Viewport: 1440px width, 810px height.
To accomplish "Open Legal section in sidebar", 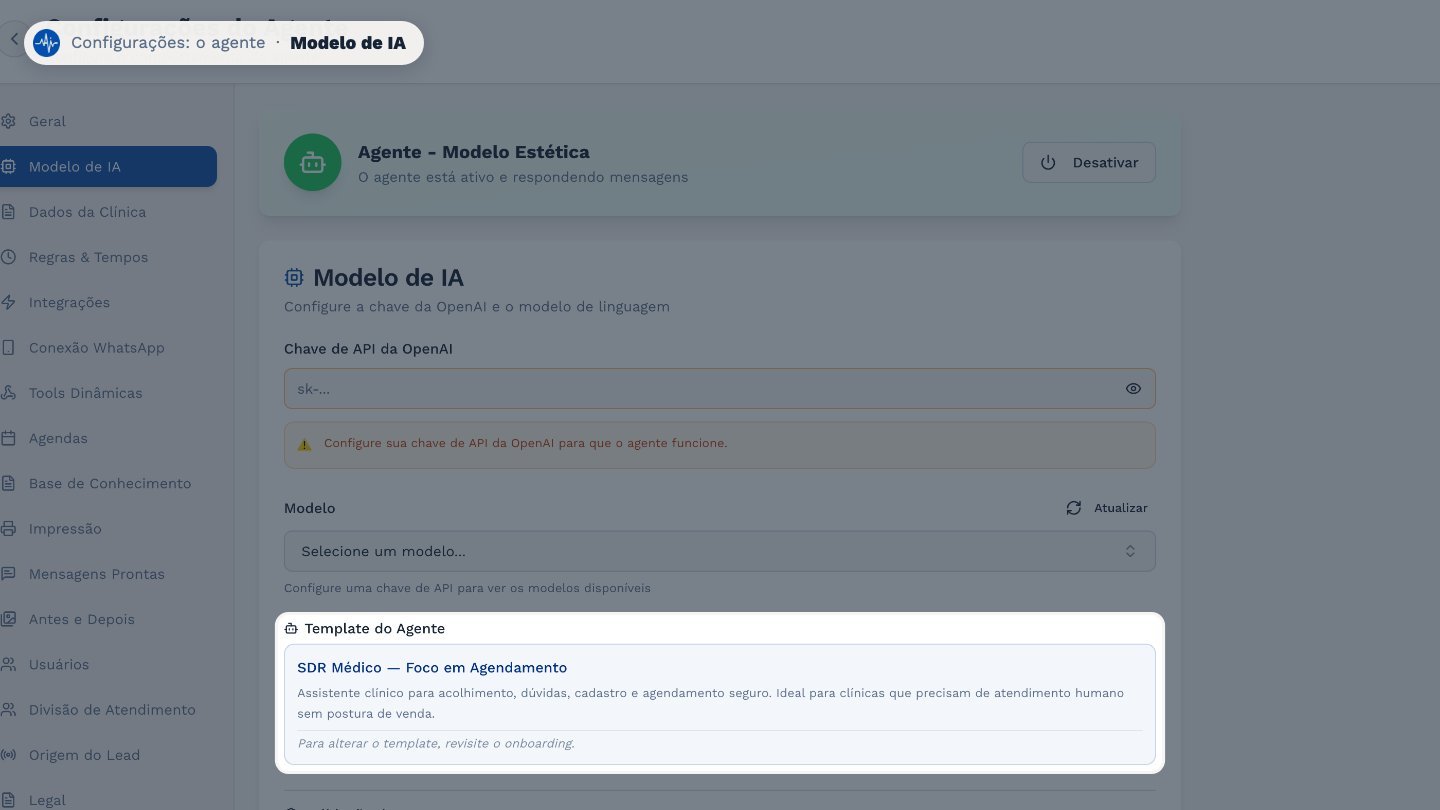I will (x=108, y=799).
